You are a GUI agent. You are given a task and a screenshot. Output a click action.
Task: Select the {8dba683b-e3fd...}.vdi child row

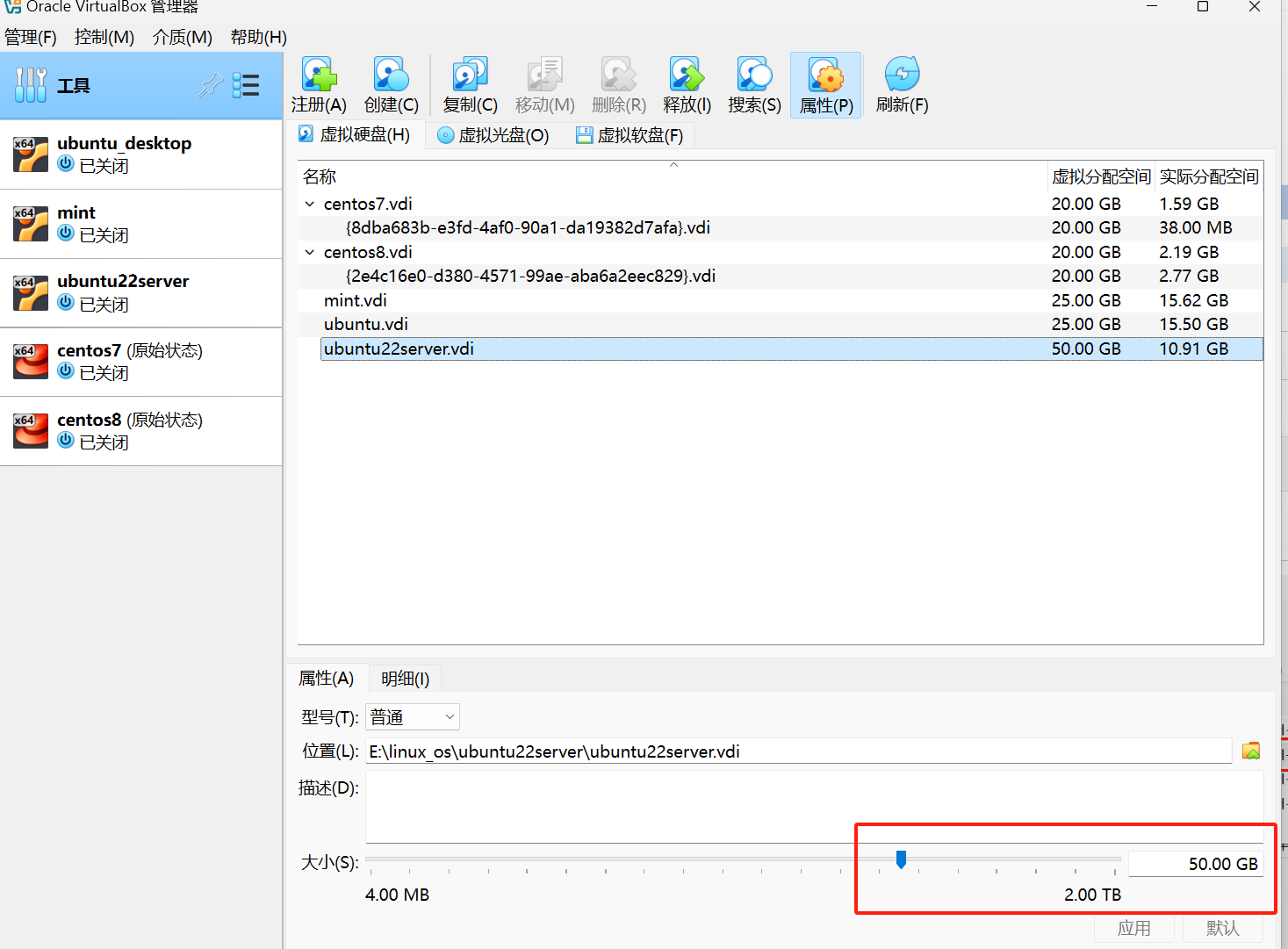coord(781,227)
